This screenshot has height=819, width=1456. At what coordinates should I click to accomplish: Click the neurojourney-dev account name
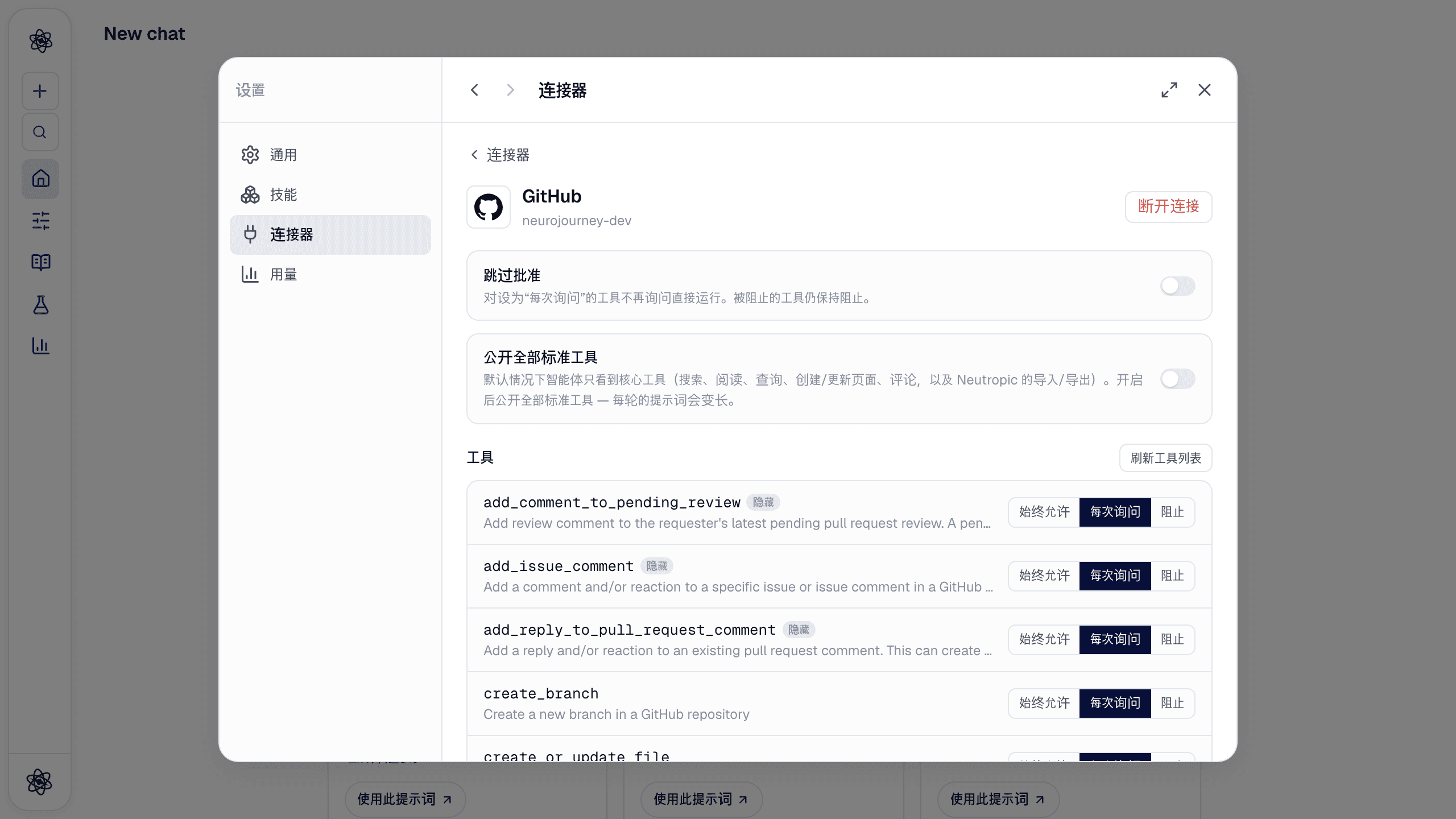coord(577,221)
